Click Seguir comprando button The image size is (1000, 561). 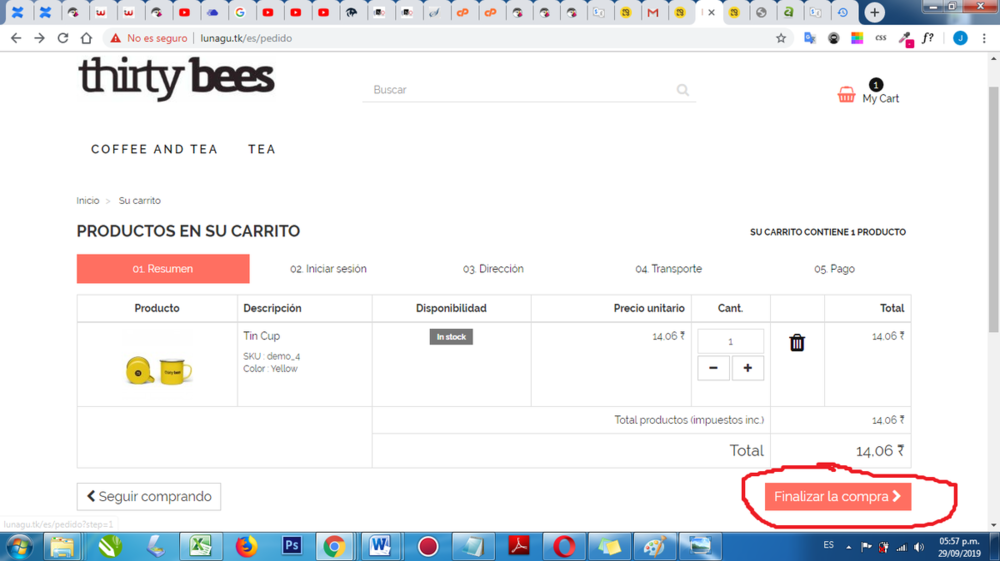(x=149, y=497)
